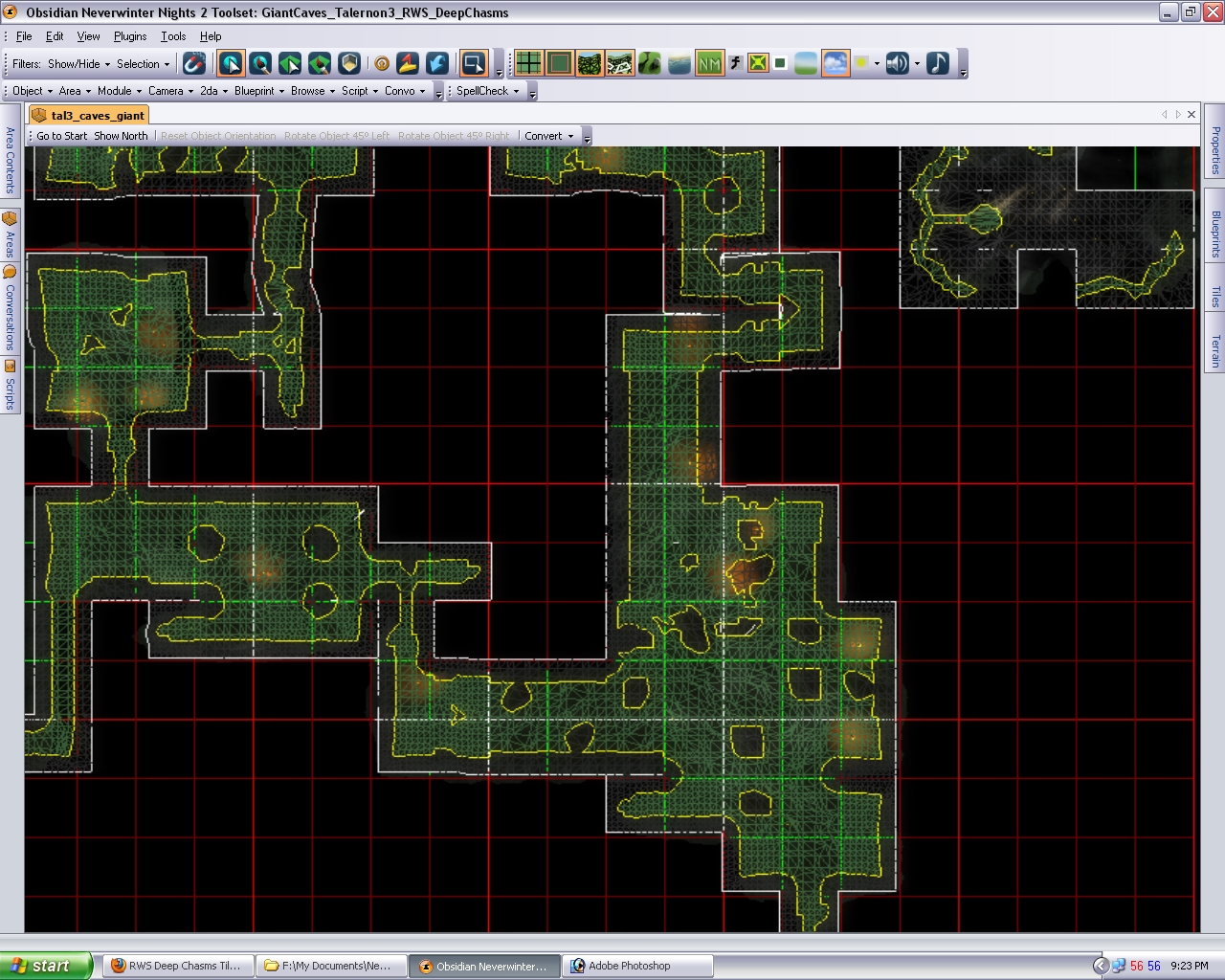Click the blue undo arrow icon
This screenshot has height=980, width=1225.
click(x=437, y=64)
